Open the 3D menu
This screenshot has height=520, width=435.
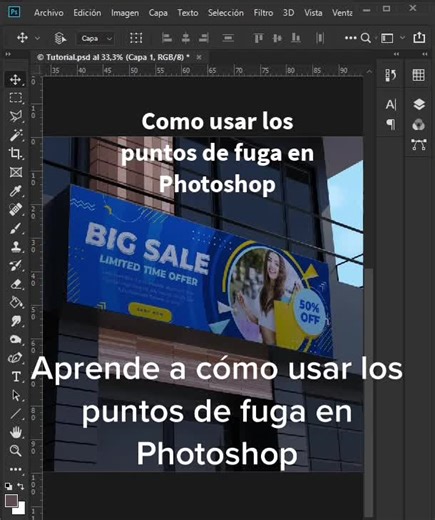click(288, 13)
